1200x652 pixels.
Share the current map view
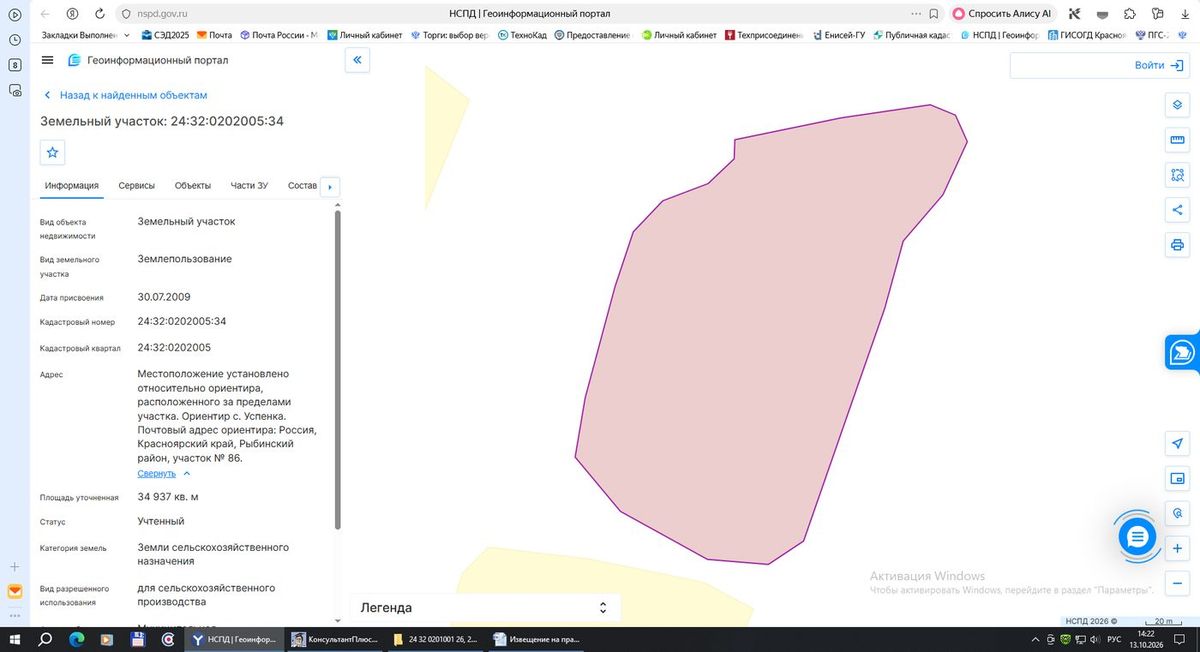coord(1177,210)
